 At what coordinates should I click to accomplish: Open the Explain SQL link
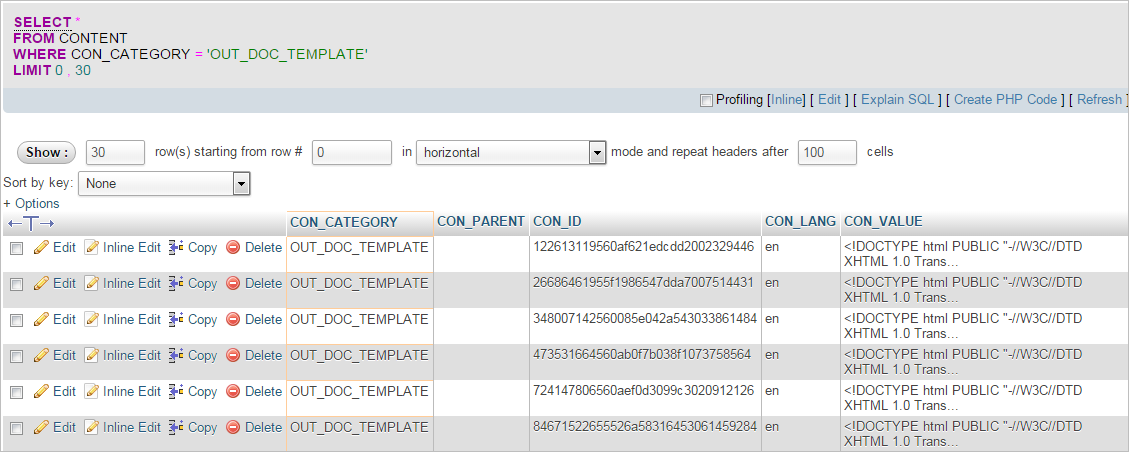coord(897,99)
